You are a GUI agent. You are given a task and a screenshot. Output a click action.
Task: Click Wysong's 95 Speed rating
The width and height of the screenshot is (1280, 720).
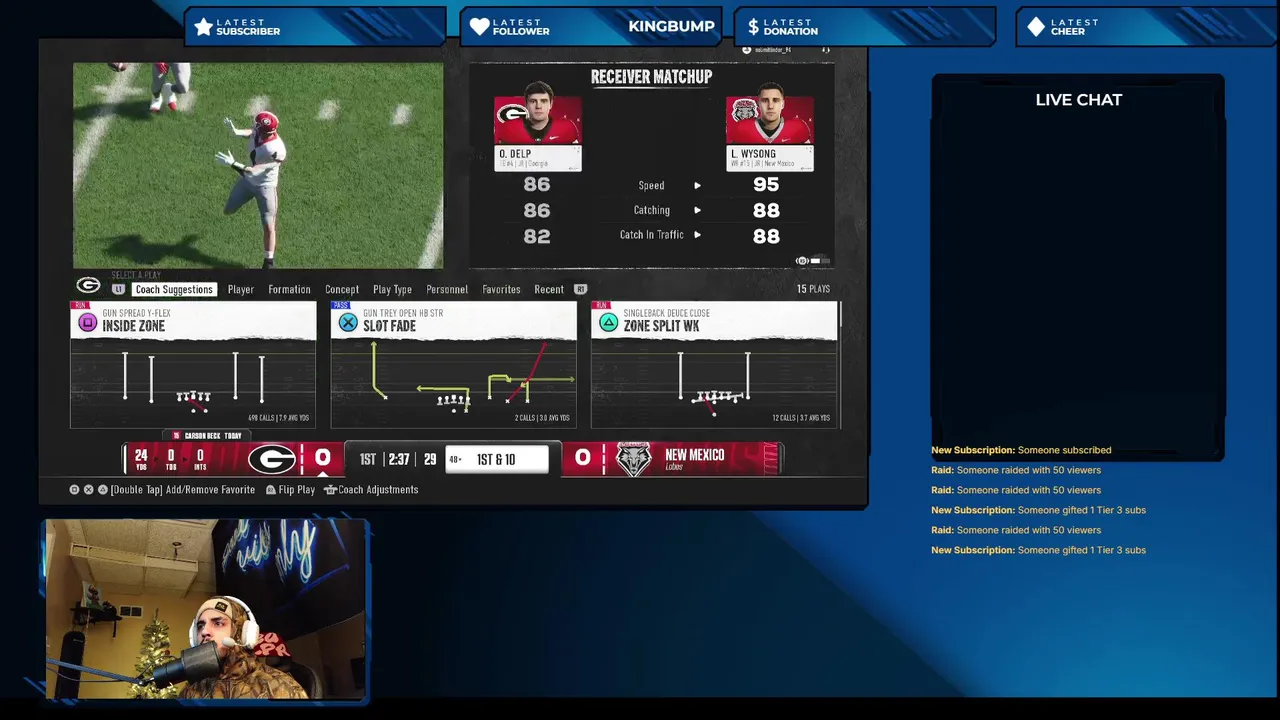766,185
